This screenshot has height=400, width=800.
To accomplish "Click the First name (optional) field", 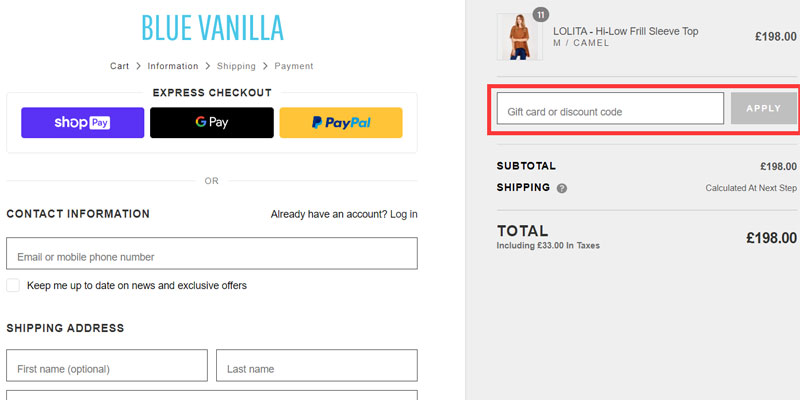I will (107, 366).
